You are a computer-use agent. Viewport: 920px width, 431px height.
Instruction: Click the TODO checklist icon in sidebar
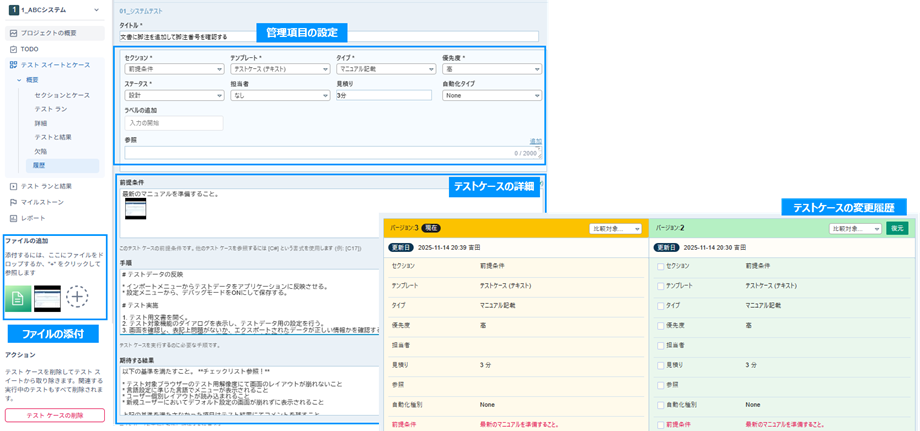[x=13, y=49]
